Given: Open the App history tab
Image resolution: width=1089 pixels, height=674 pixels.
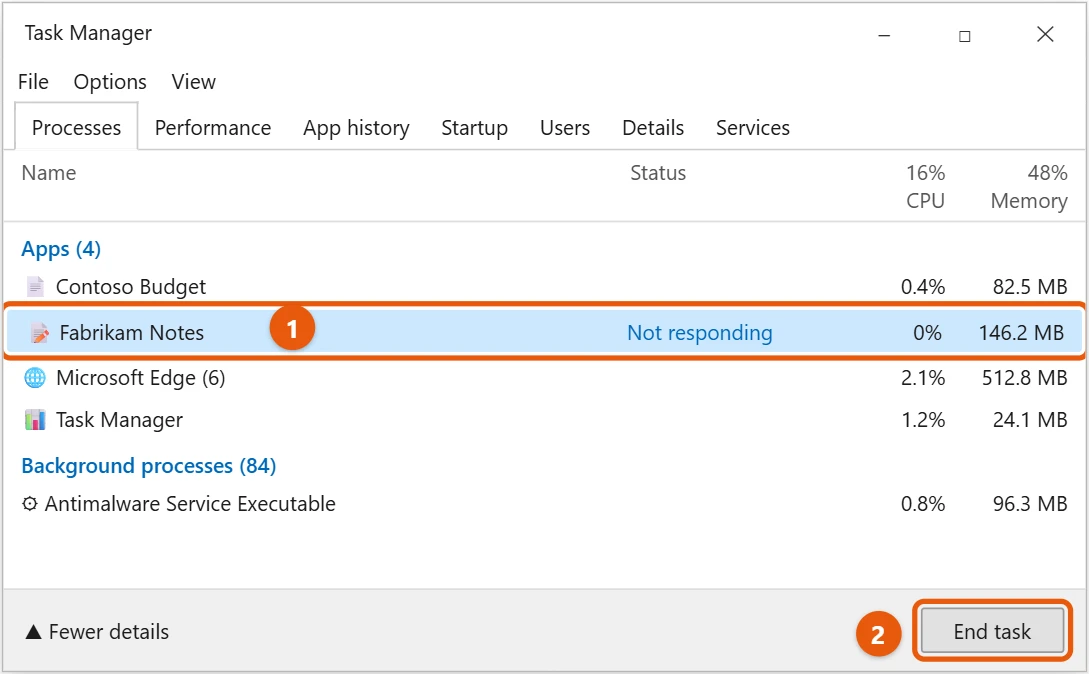Looking at the screenshot, I should click(x=356, y=128).
